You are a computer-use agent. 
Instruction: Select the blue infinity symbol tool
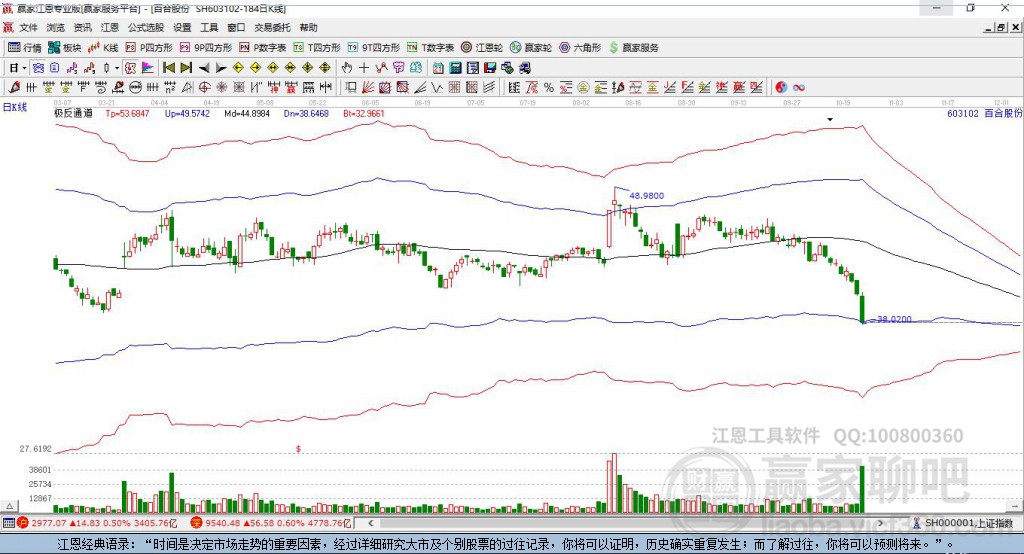pos(799,88)
